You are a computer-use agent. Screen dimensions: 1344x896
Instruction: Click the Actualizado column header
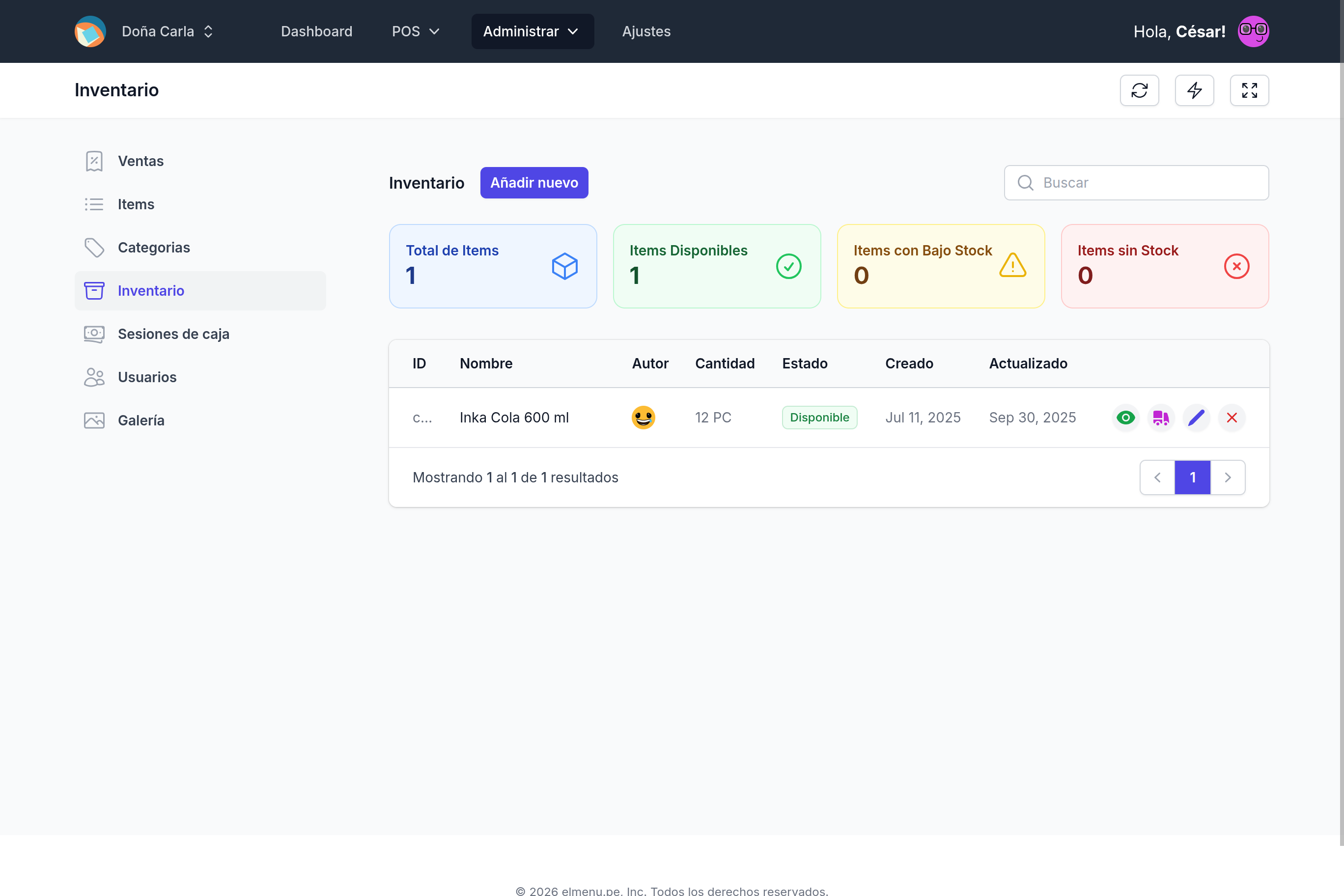[x=1028, y=364]
